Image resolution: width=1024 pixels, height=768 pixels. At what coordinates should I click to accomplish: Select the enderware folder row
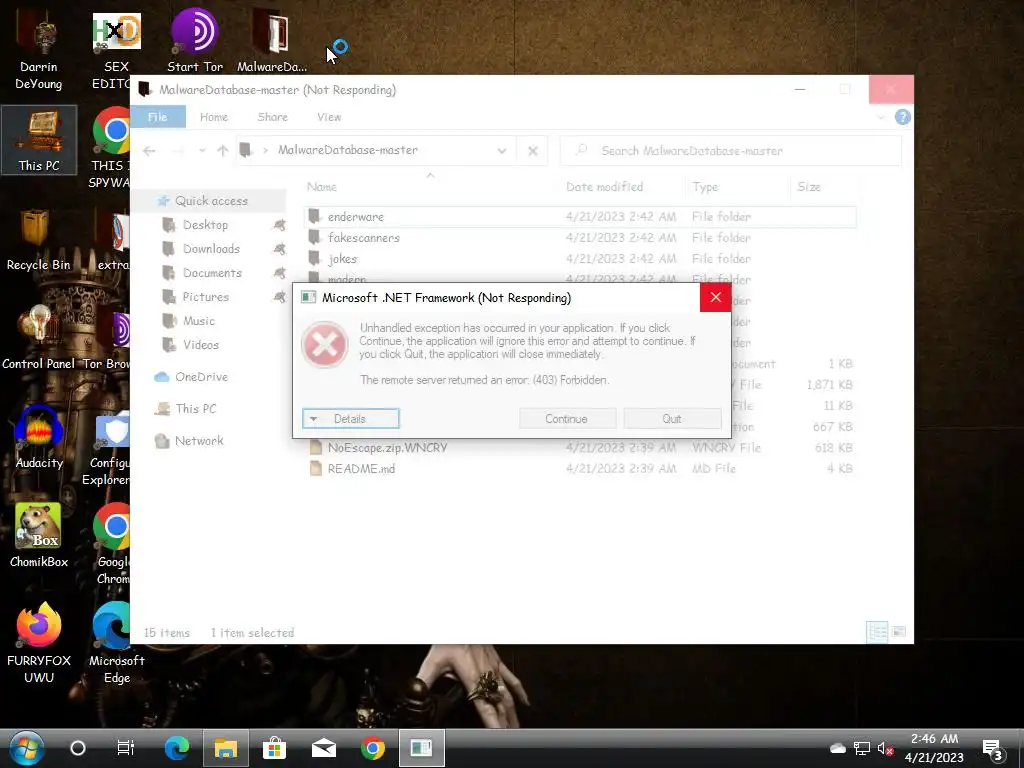coord(580,217)
